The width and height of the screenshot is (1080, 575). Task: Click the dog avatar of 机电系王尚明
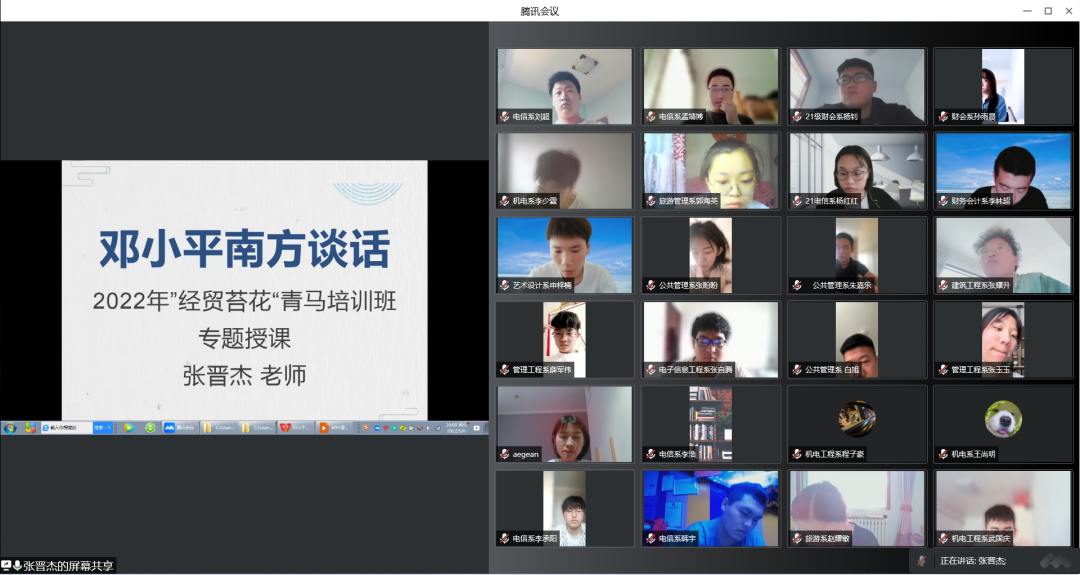1003,419
